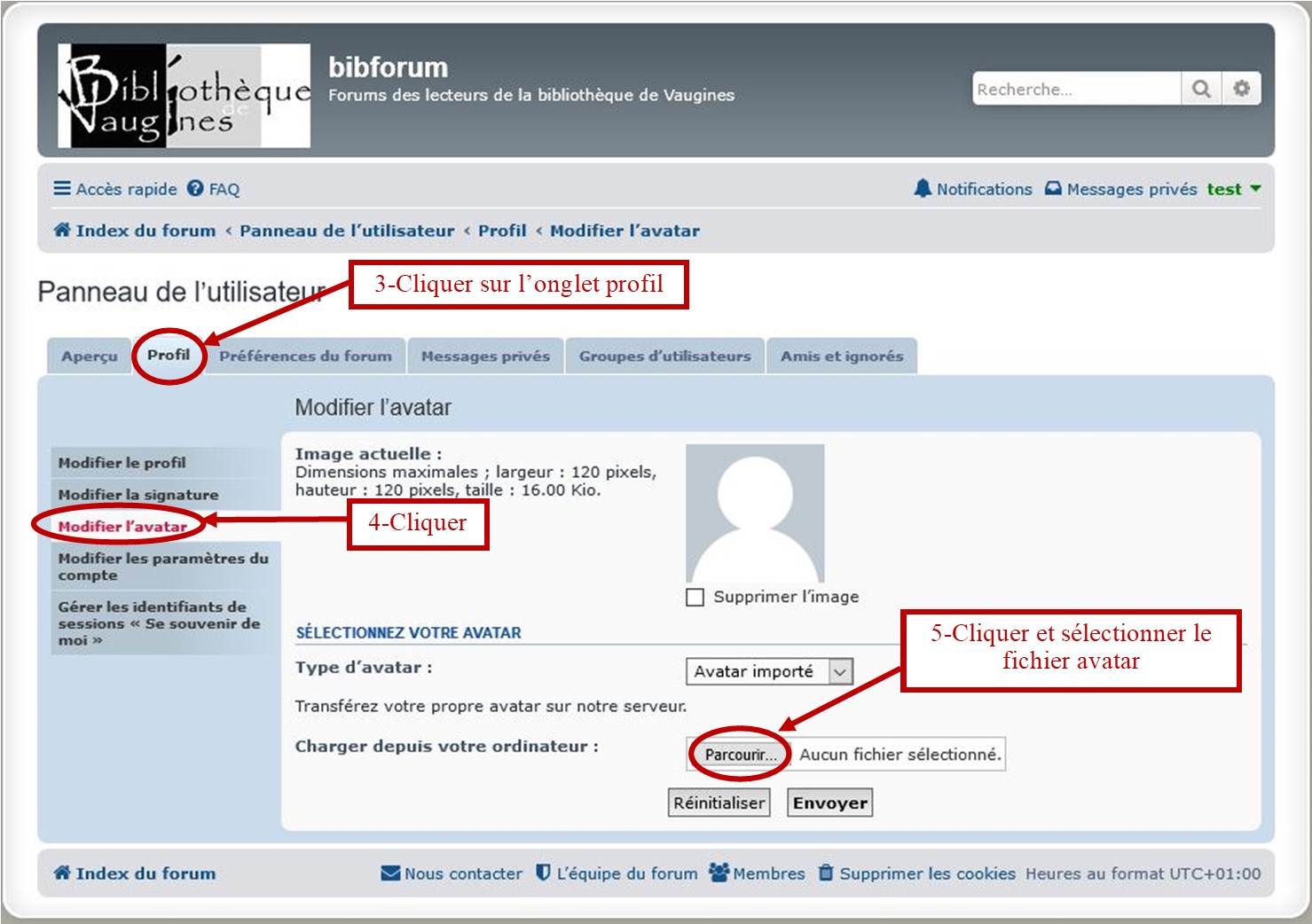Click the Bibliothèque Vaugines logo image
1312x924 pixels.
185,96
